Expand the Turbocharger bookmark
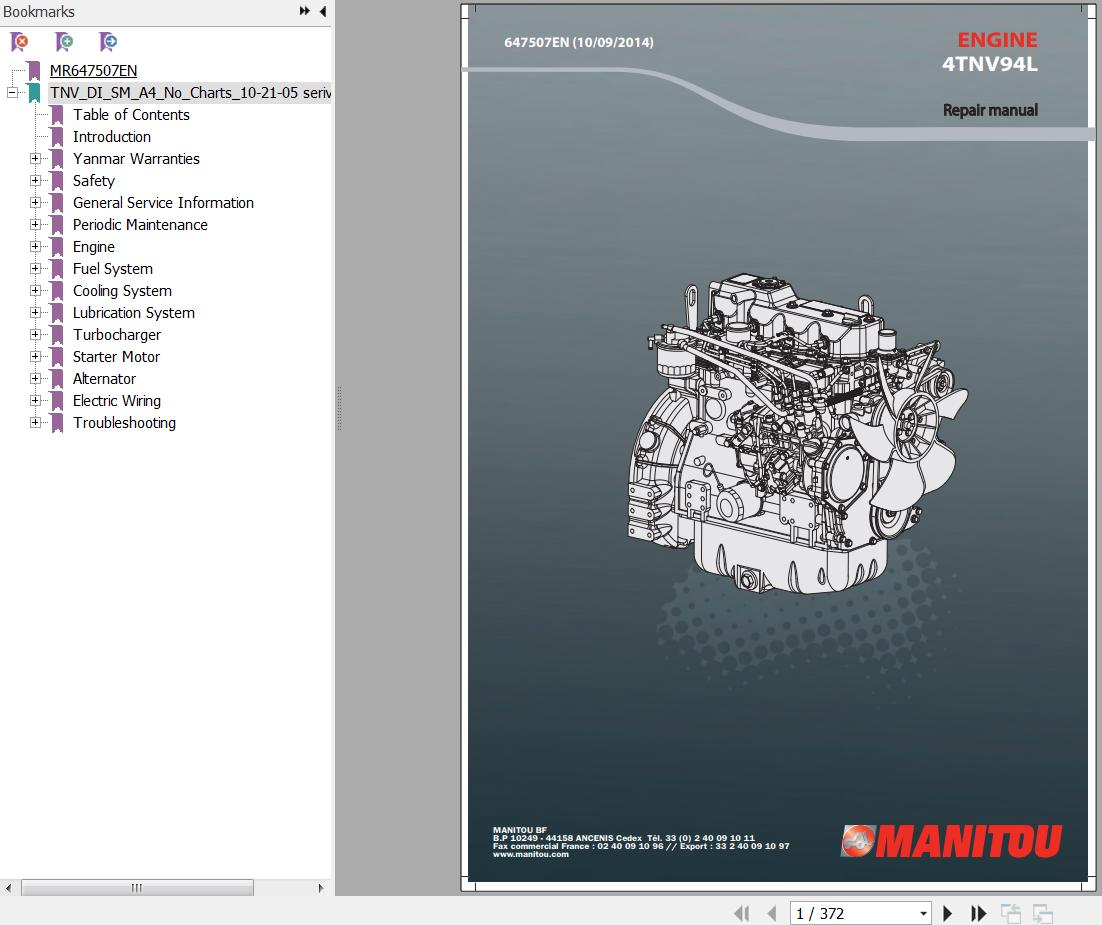Viewport: 1102px width, 925px height. tap(35, 335)
